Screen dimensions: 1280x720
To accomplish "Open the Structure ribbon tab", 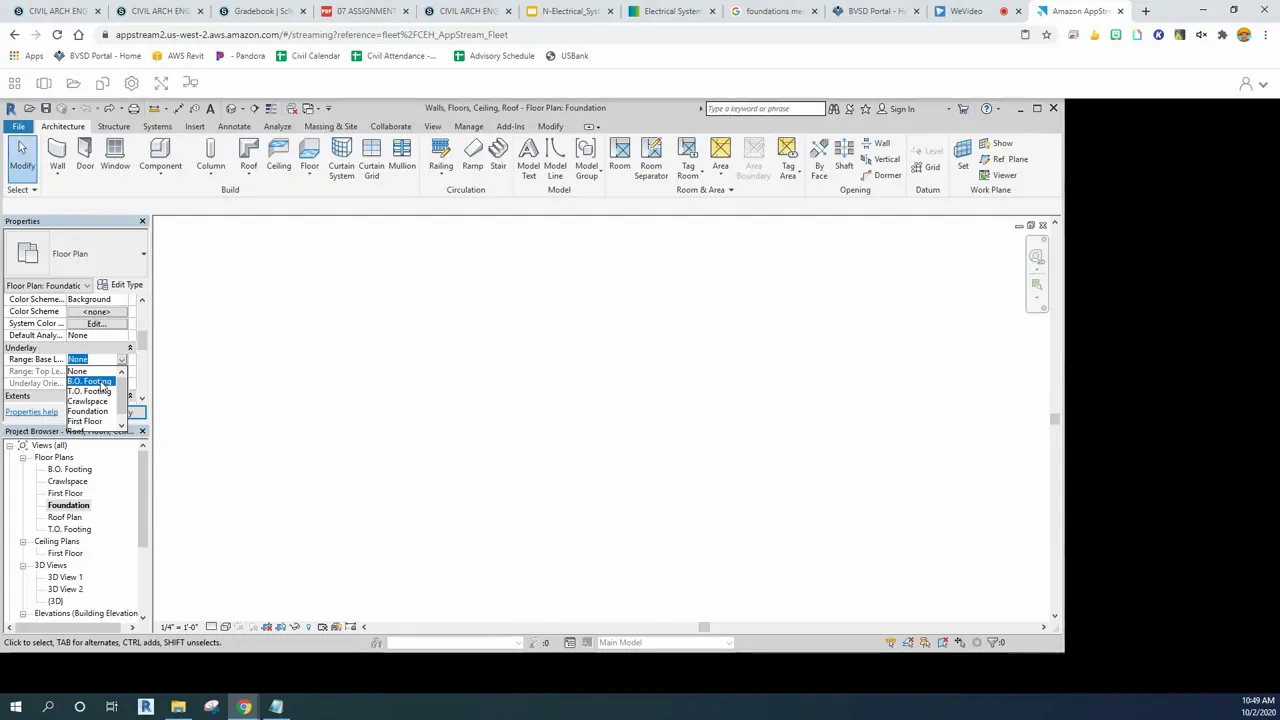I will 113,127.
